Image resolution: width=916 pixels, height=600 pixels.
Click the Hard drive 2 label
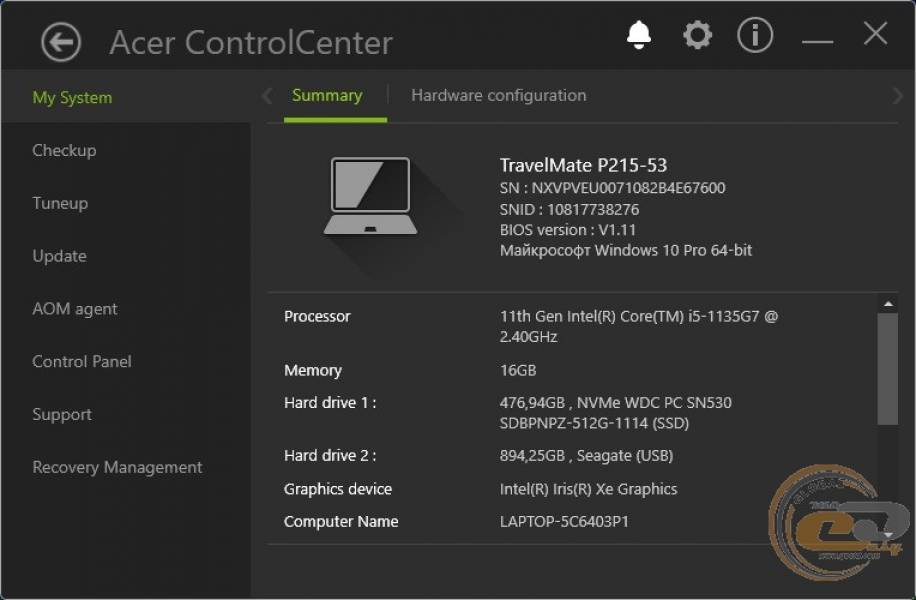[330, 455]
